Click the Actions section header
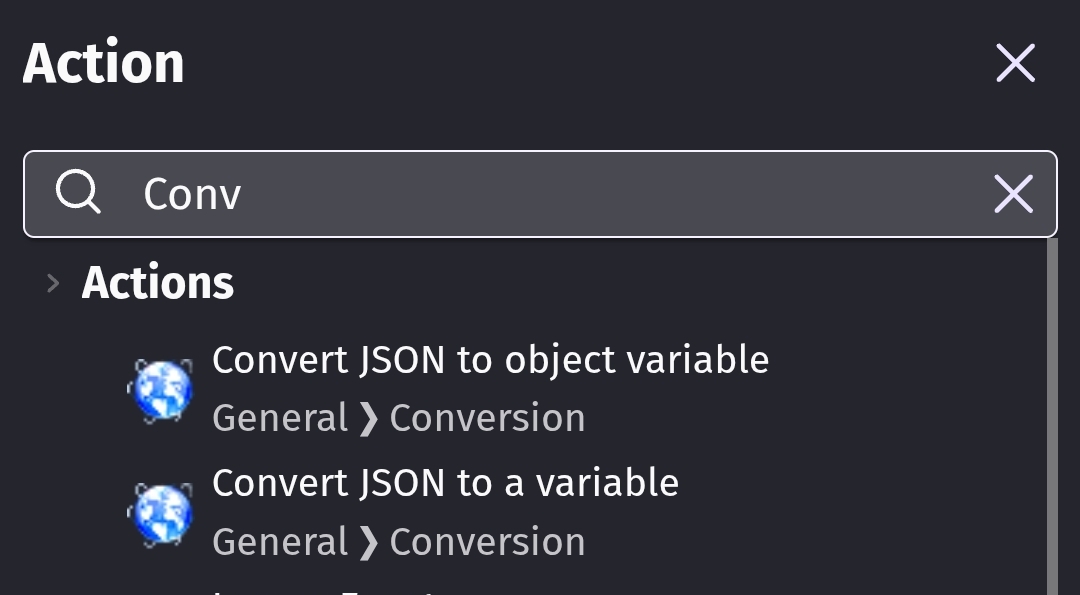Screen dimensions: 1080x595 click(158, 284)
